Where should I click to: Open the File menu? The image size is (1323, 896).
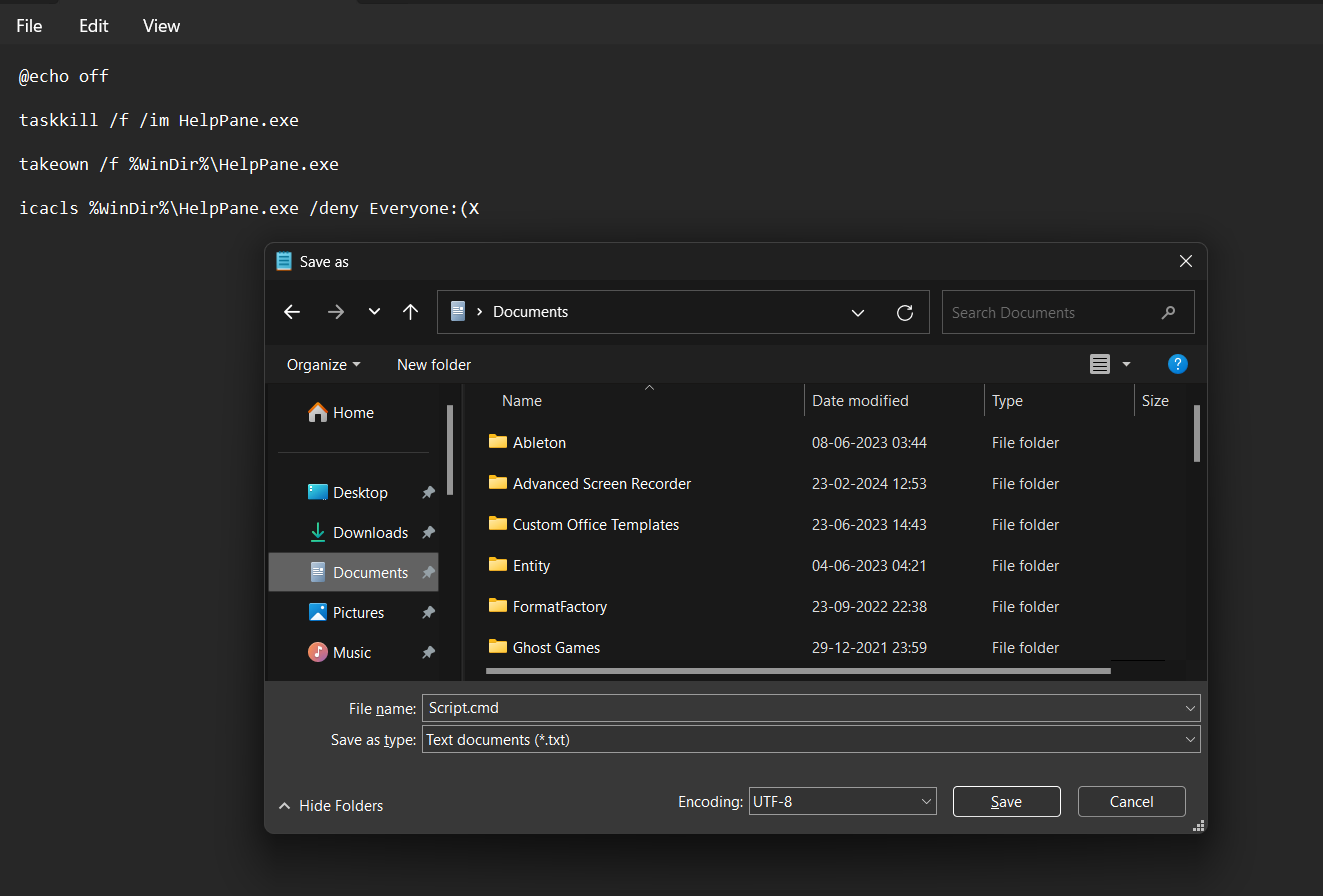(28, 25)
